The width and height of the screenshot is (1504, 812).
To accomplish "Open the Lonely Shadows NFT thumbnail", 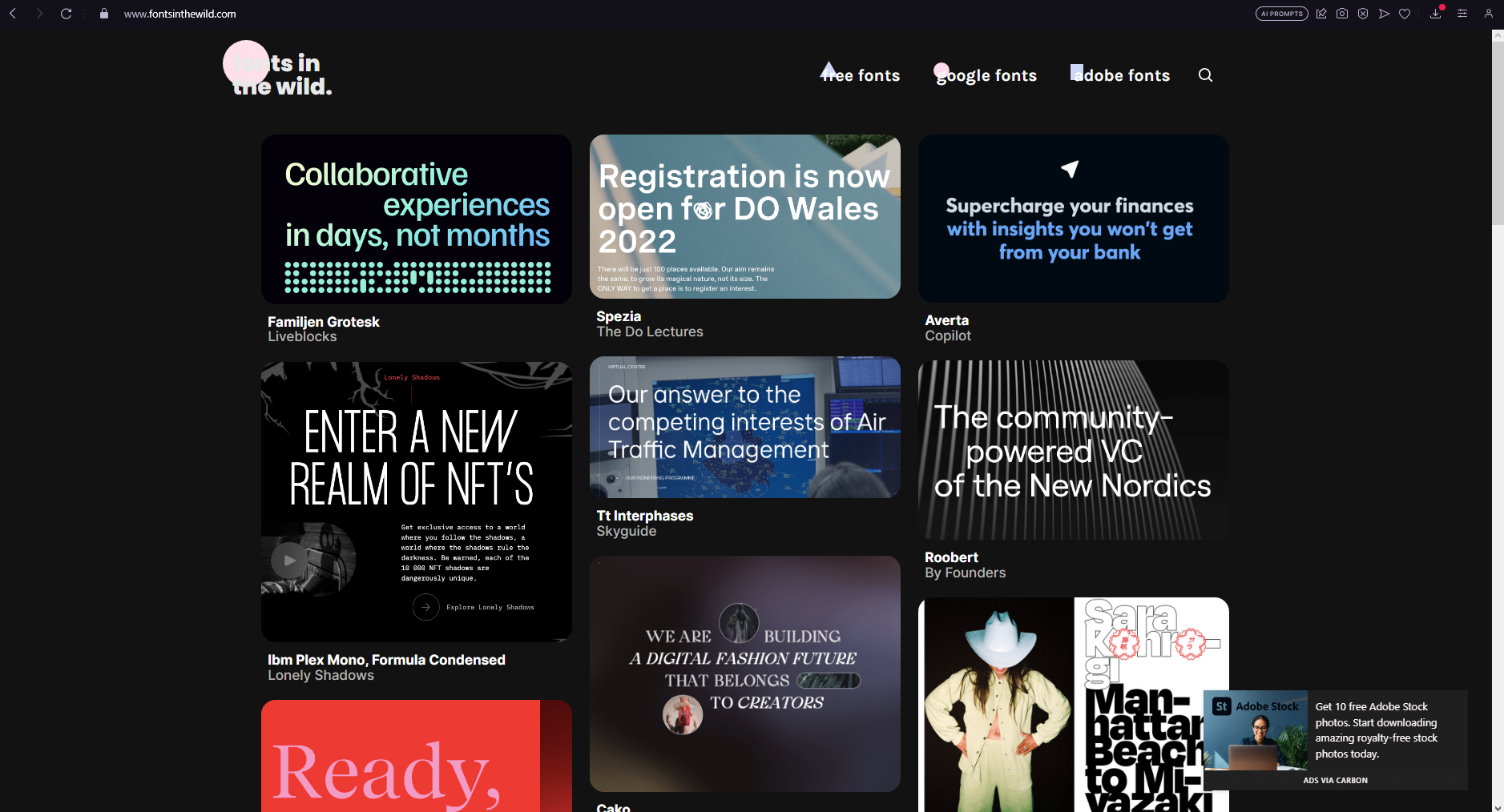I will 417,501.
